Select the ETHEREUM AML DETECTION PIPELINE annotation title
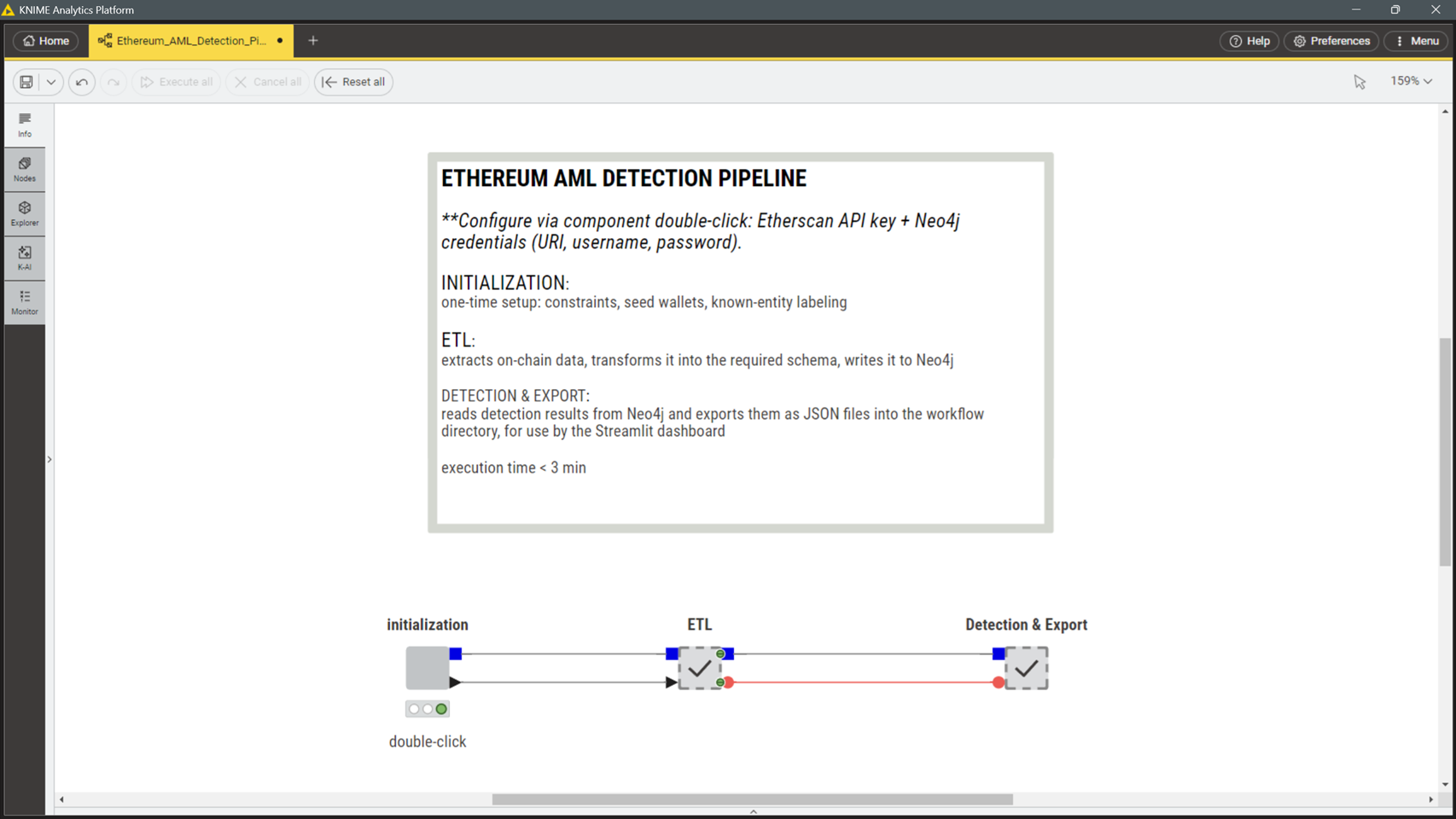This screenshot has height=819, width=1456. [x=624, y=178]
